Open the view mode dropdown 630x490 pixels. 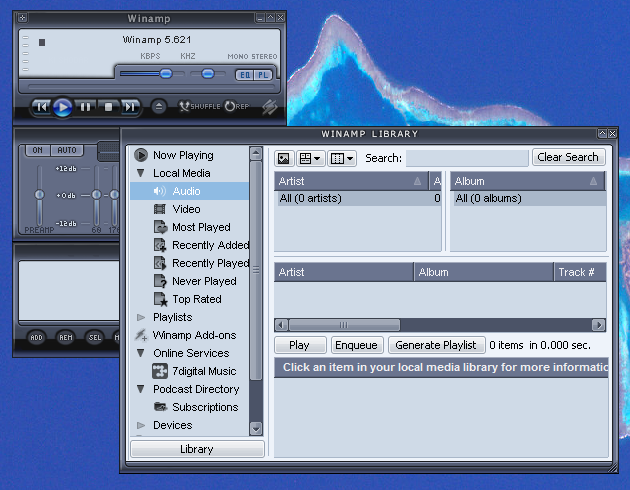[310, 158]
